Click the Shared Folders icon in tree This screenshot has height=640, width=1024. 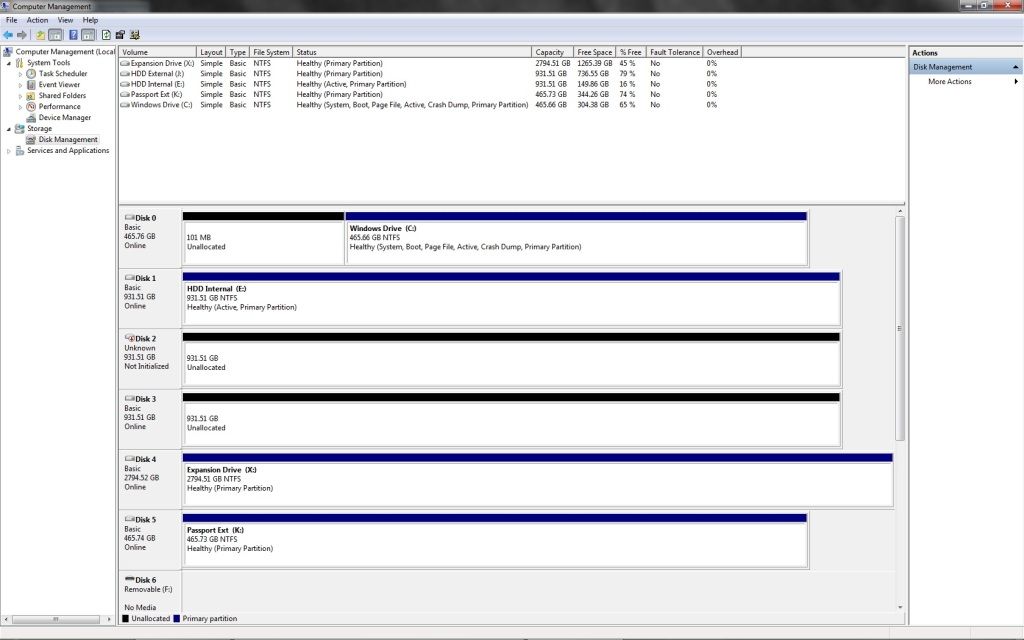click(31, 95)
